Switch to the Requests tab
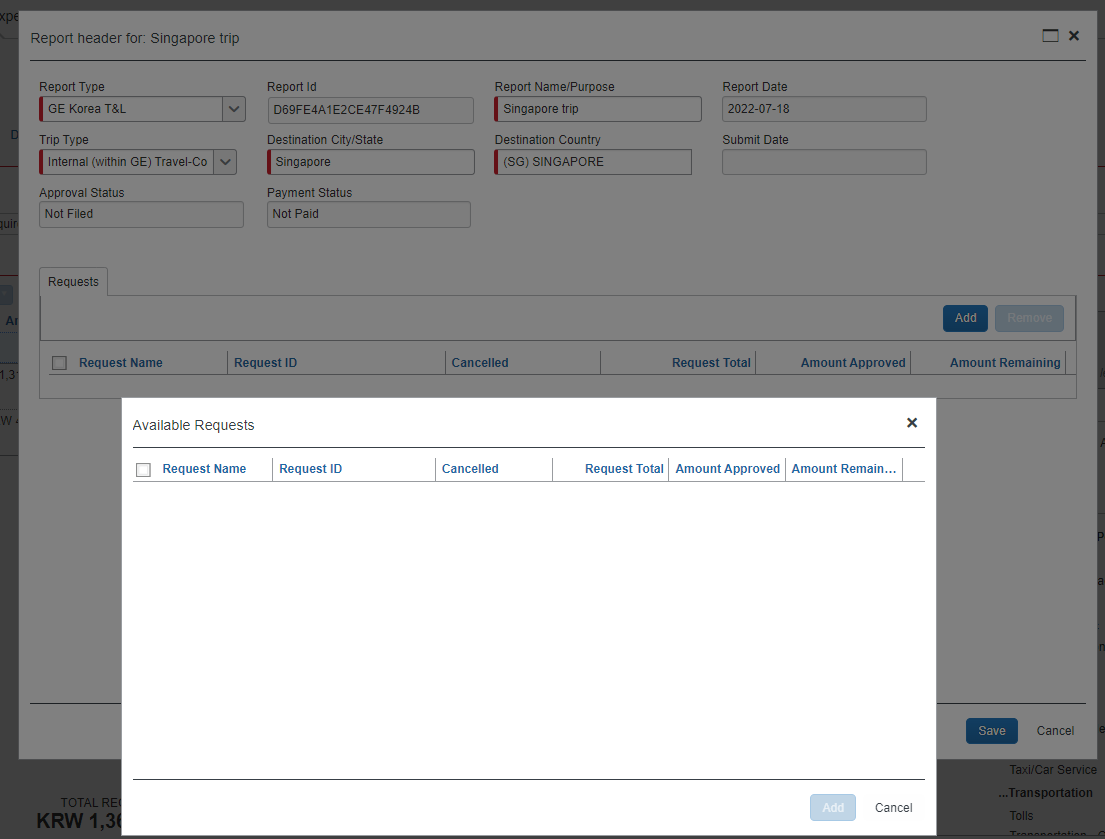1105x839 pixels. coord(73,282)
